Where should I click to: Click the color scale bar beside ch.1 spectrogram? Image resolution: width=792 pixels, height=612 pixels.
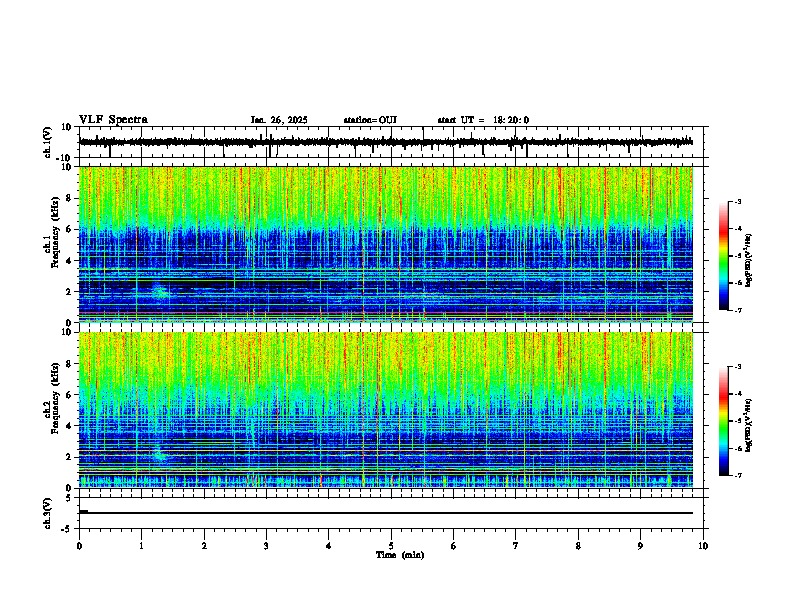pos(723,255)
